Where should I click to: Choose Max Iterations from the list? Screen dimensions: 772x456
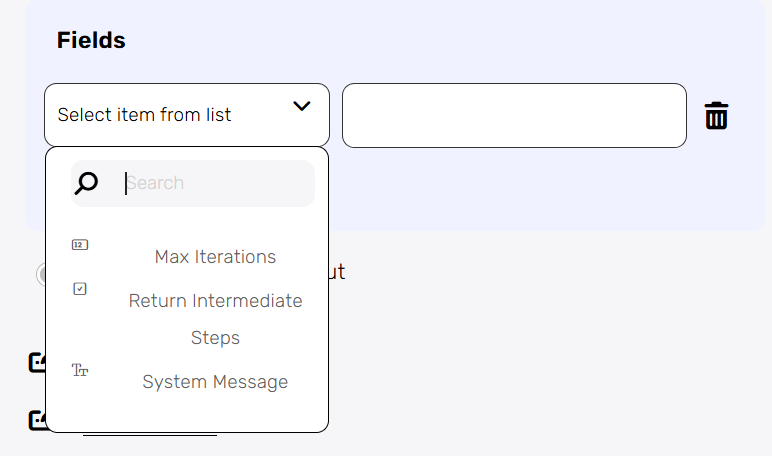215,257
